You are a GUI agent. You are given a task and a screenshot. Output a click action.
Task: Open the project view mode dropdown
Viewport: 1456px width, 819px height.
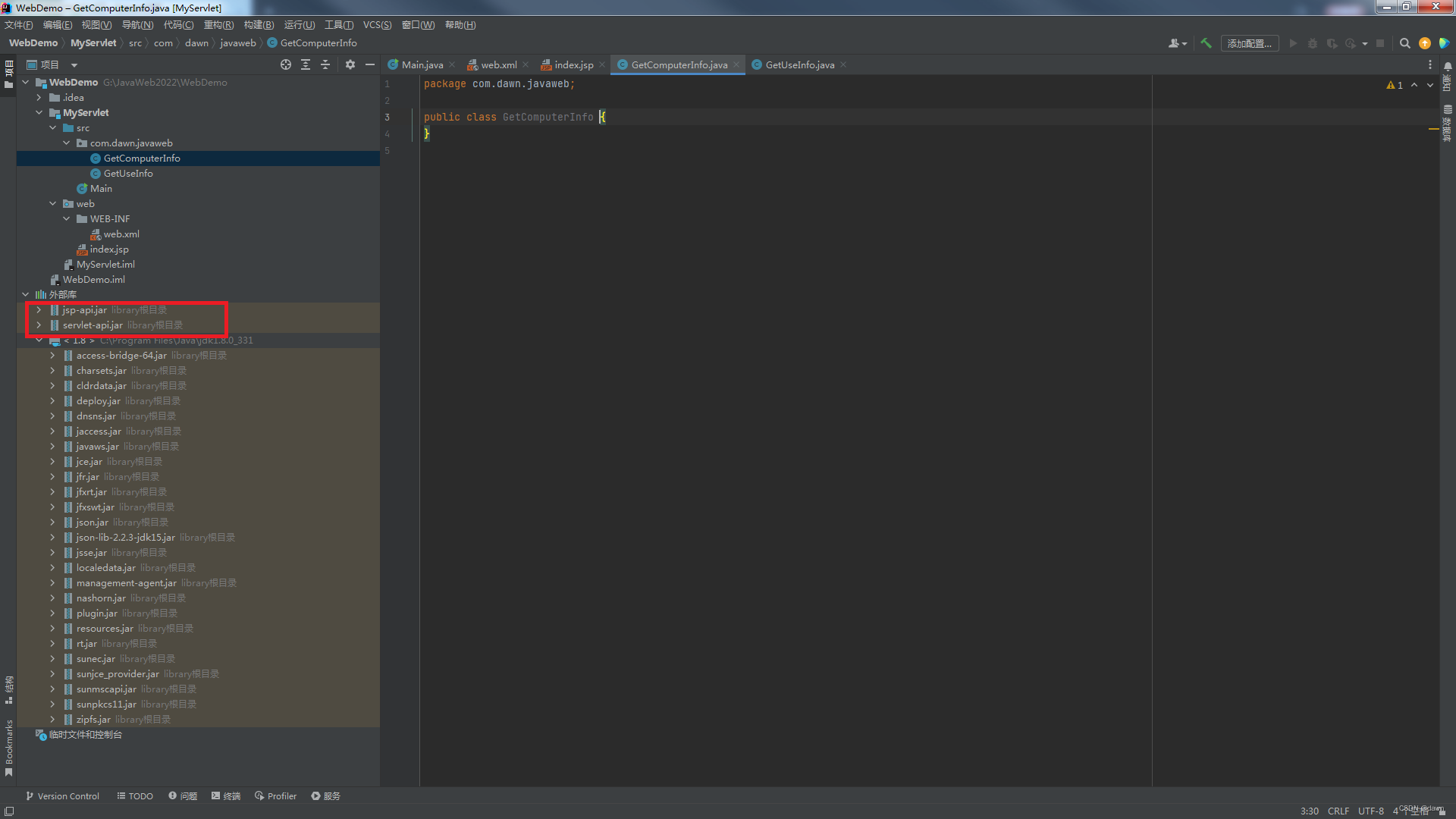74,65
